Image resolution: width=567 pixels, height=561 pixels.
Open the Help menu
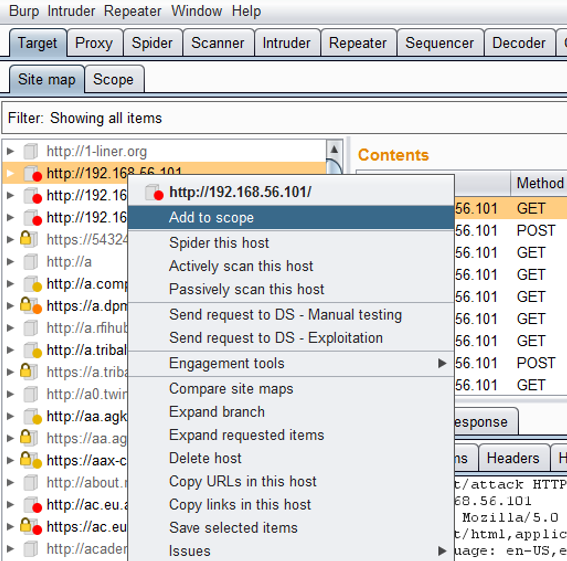[246, 11]
